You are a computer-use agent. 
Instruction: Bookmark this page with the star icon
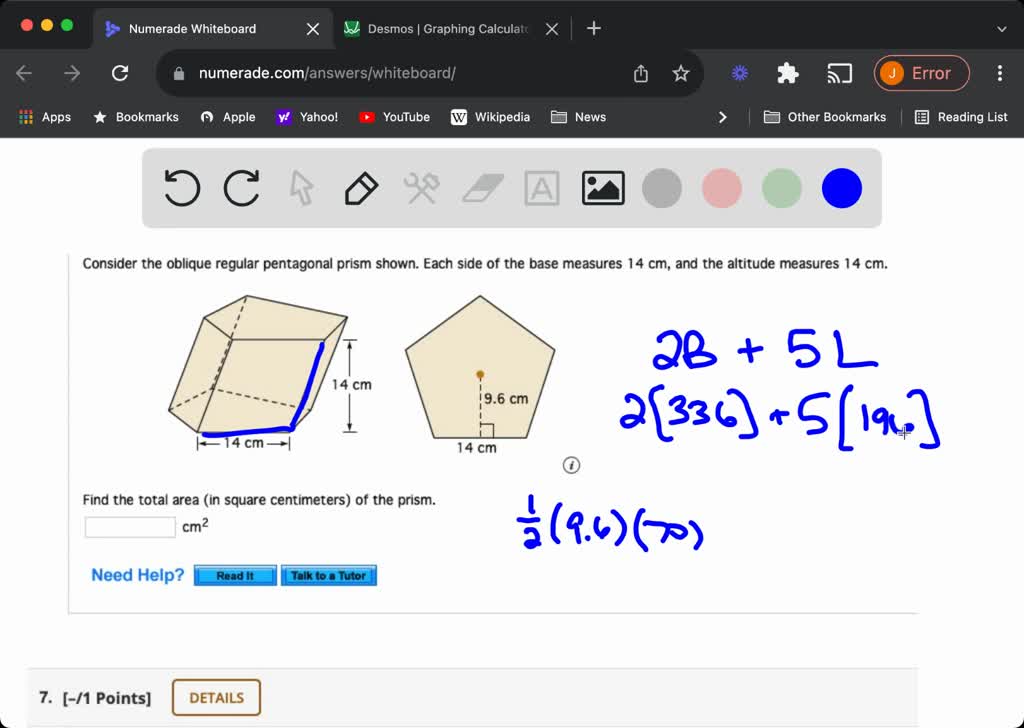point(681,73)
